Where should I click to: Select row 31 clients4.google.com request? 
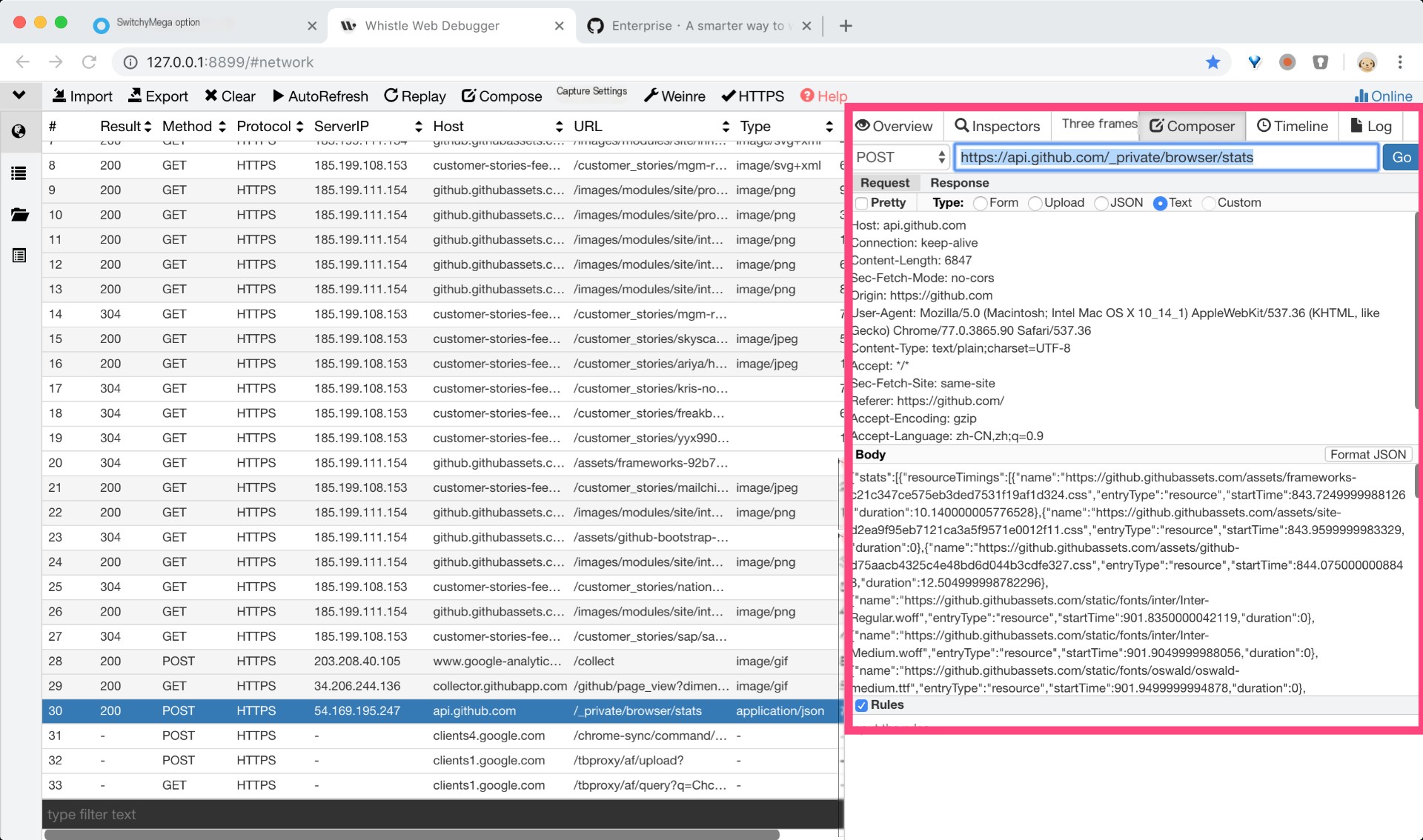click(x=442, y=736)
